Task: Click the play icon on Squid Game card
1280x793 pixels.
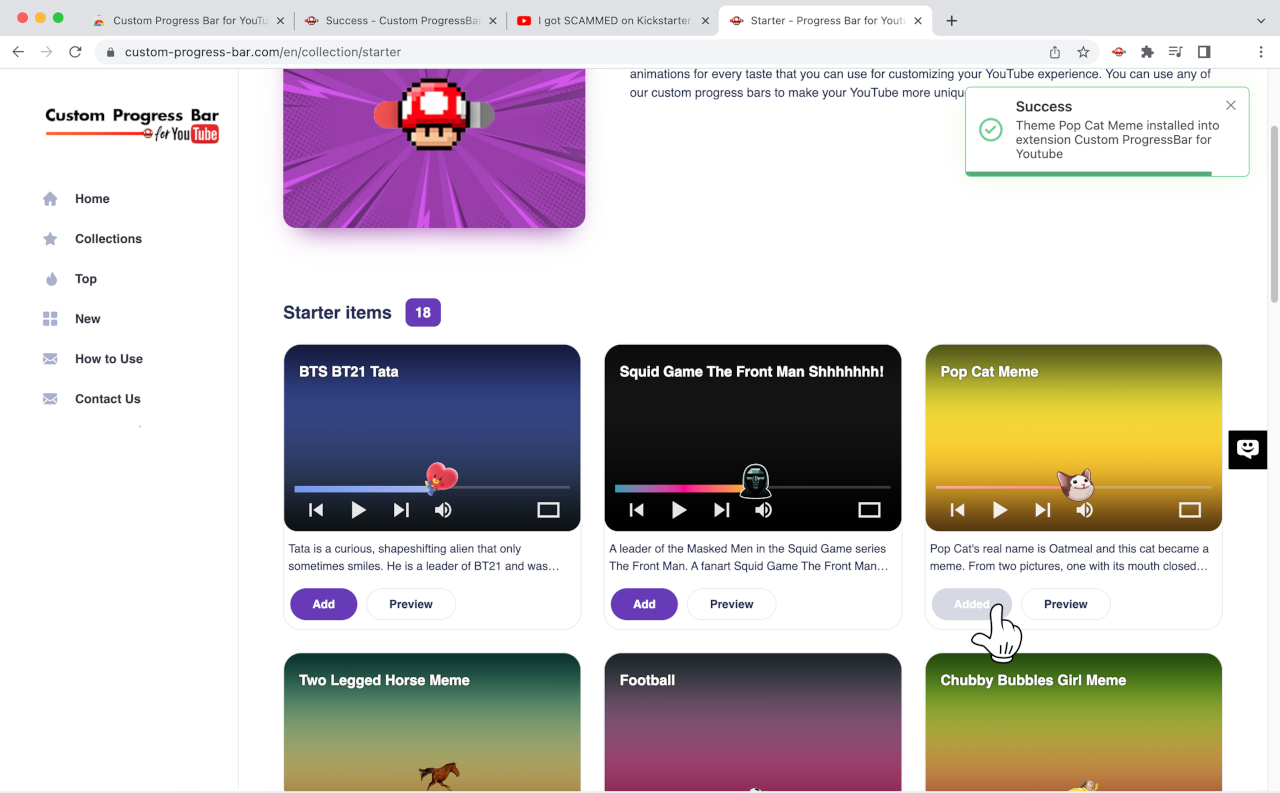Action: 679,510
